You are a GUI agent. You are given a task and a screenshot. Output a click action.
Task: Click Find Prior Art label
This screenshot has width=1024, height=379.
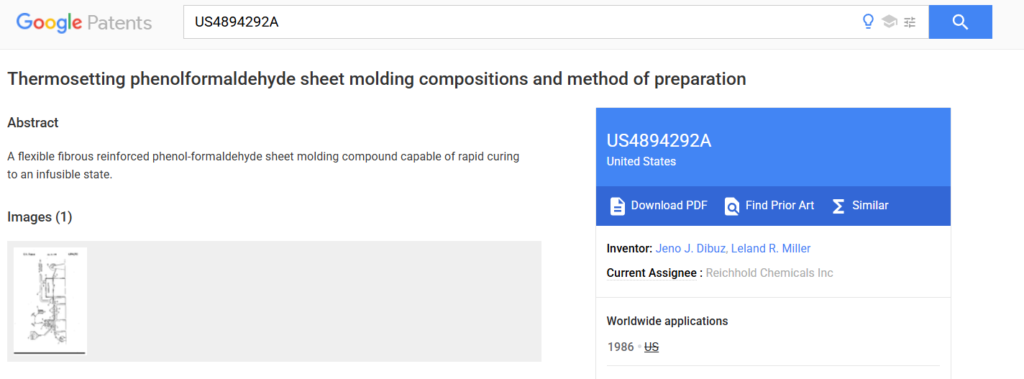pos(780,205)
